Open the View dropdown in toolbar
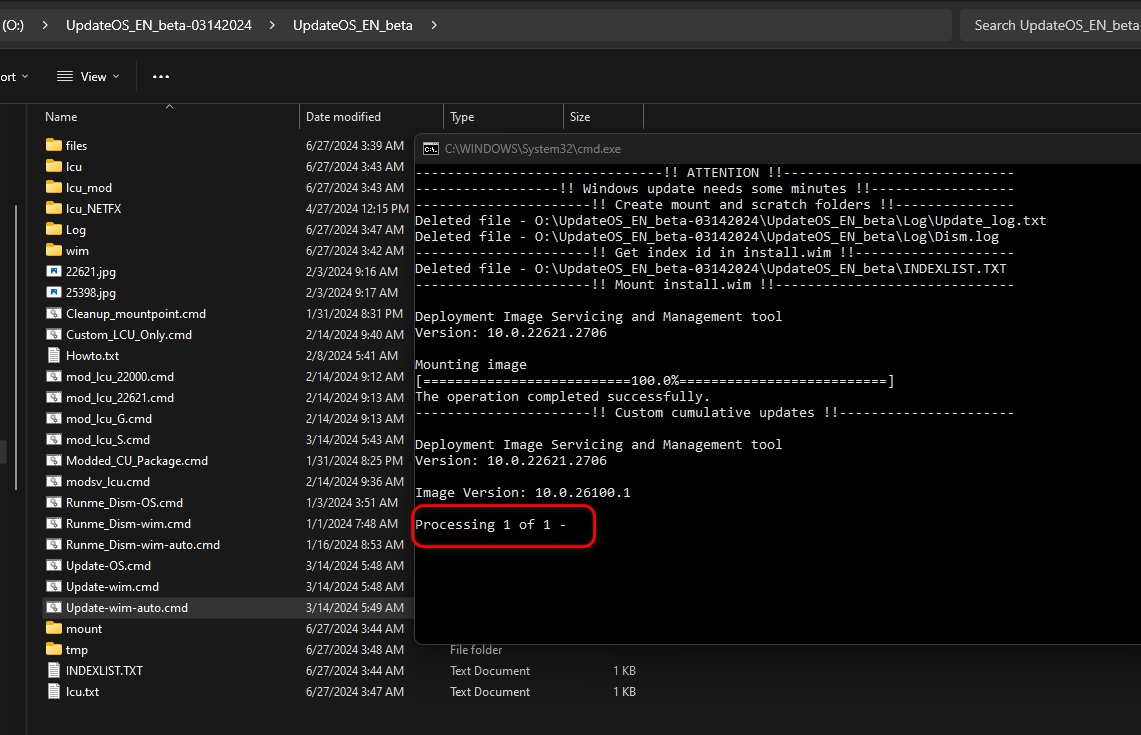Viewport: 1141px width, 735px height. (x=88, y=76)
